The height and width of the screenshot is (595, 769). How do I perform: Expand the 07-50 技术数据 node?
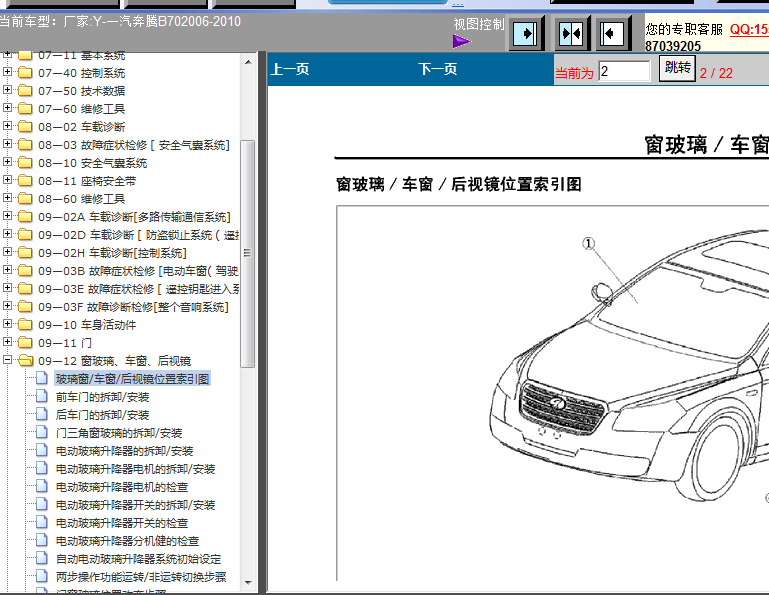coord(7,90)
